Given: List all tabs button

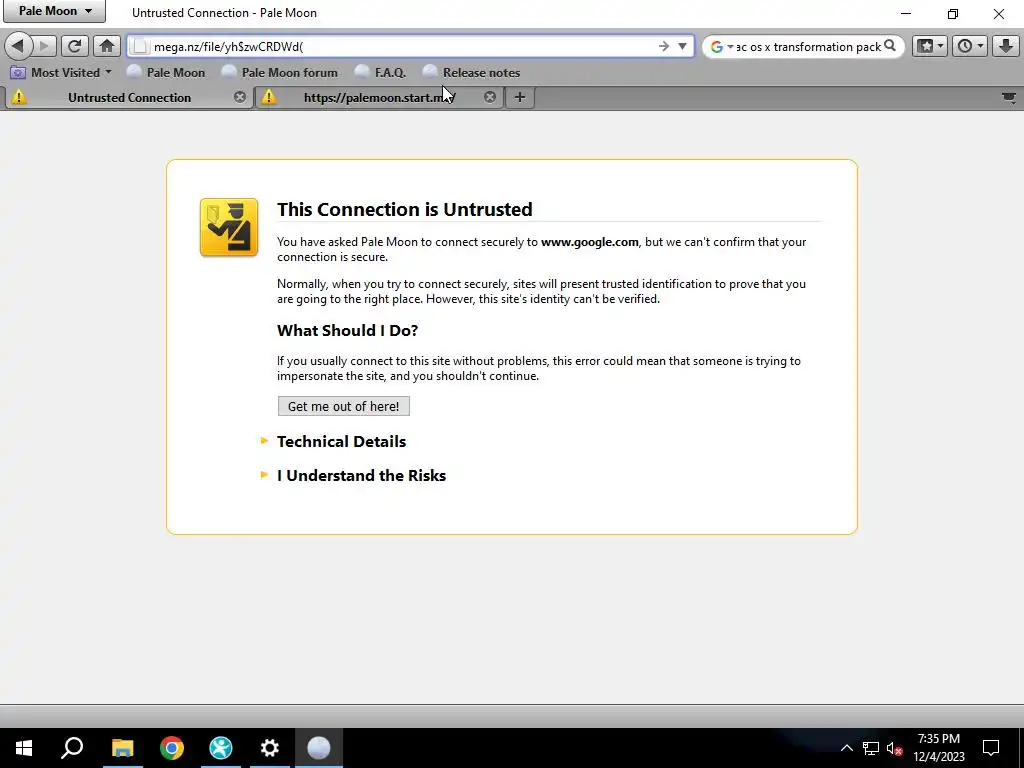Looking at the screenshot, I should pyautogui.click(x=1009, y=98).
